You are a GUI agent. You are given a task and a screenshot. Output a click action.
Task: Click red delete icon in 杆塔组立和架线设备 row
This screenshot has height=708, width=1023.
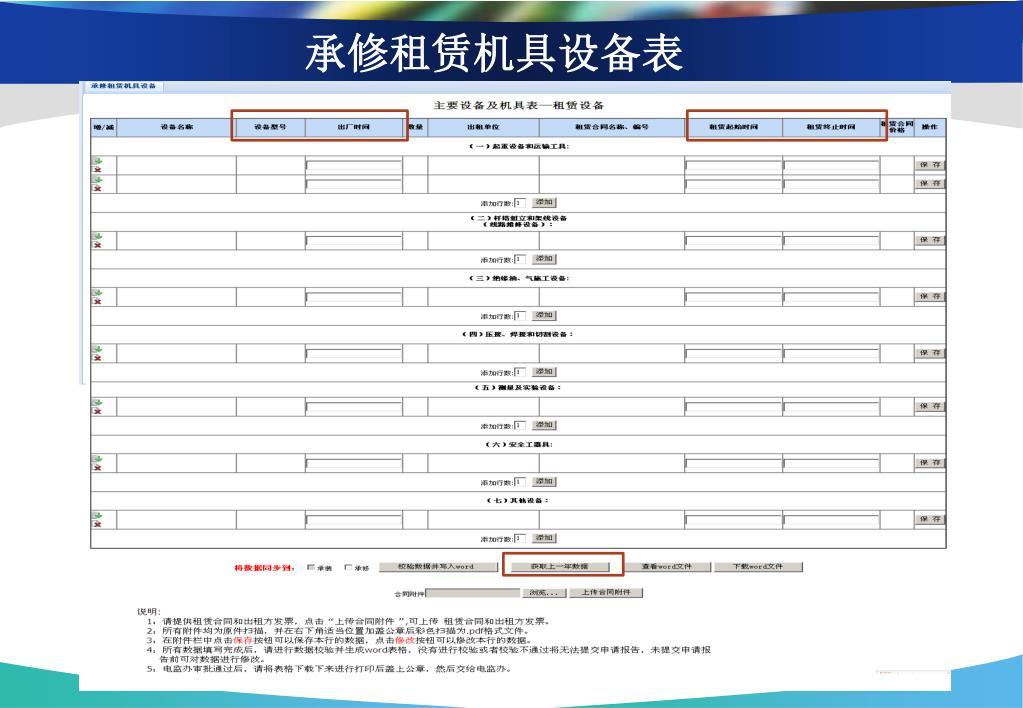[98, 245]
